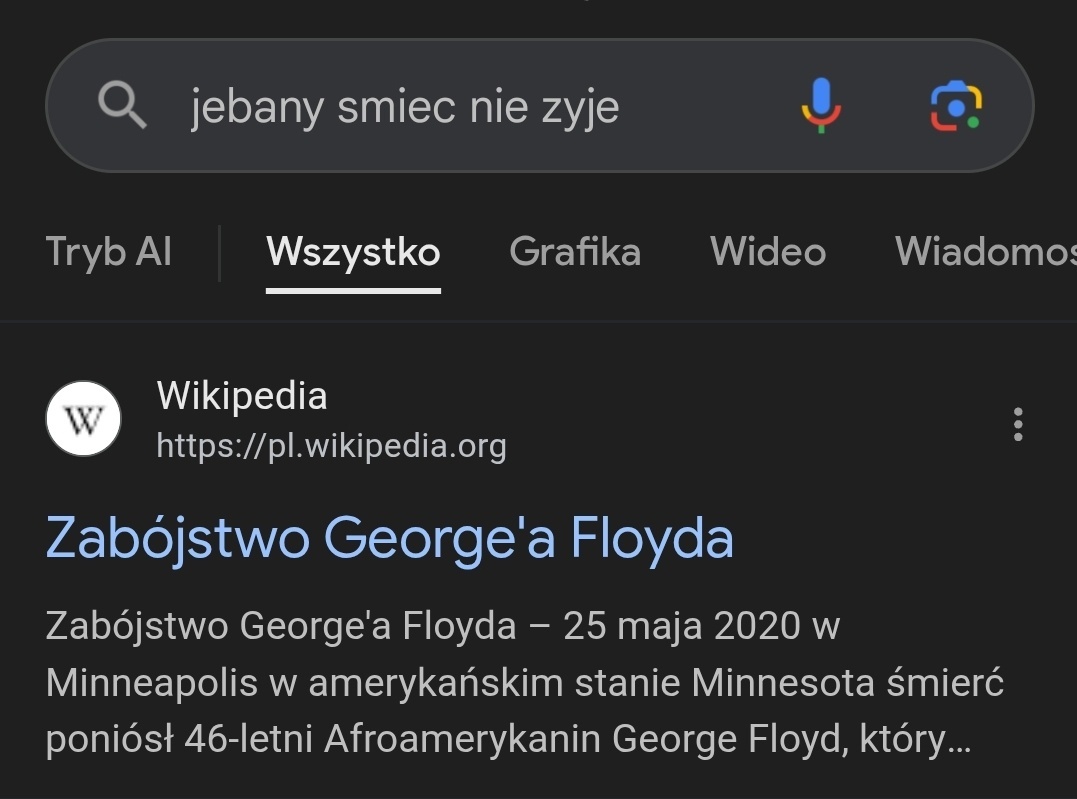Click the empty area of the search bar

point(705,106)
